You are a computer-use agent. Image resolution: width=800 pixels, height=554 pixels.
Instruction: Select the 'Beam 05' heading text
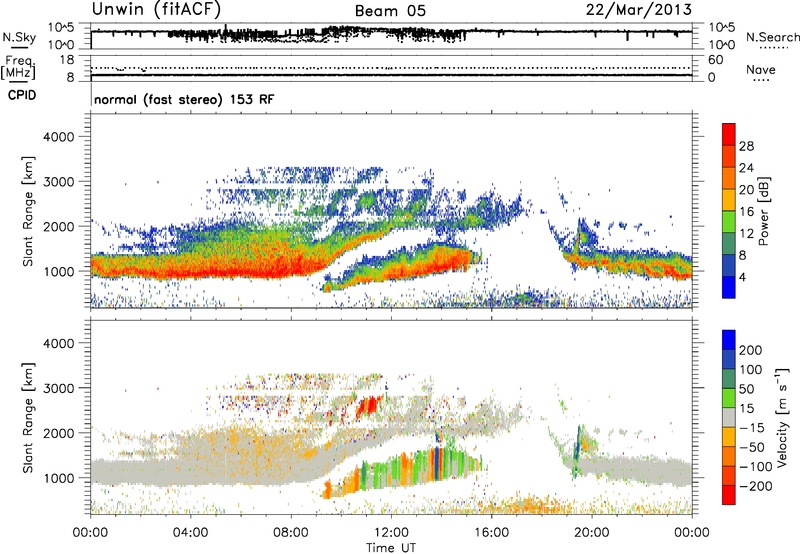[x=390, y=11]
